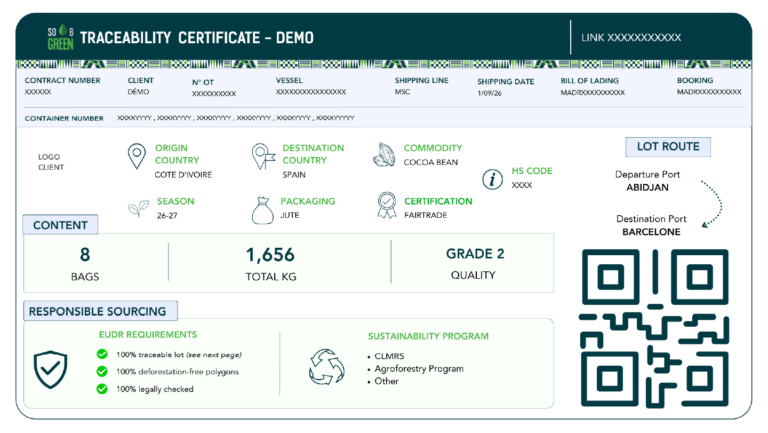Click the check next to 100% traceable lot

pos(102,354)
